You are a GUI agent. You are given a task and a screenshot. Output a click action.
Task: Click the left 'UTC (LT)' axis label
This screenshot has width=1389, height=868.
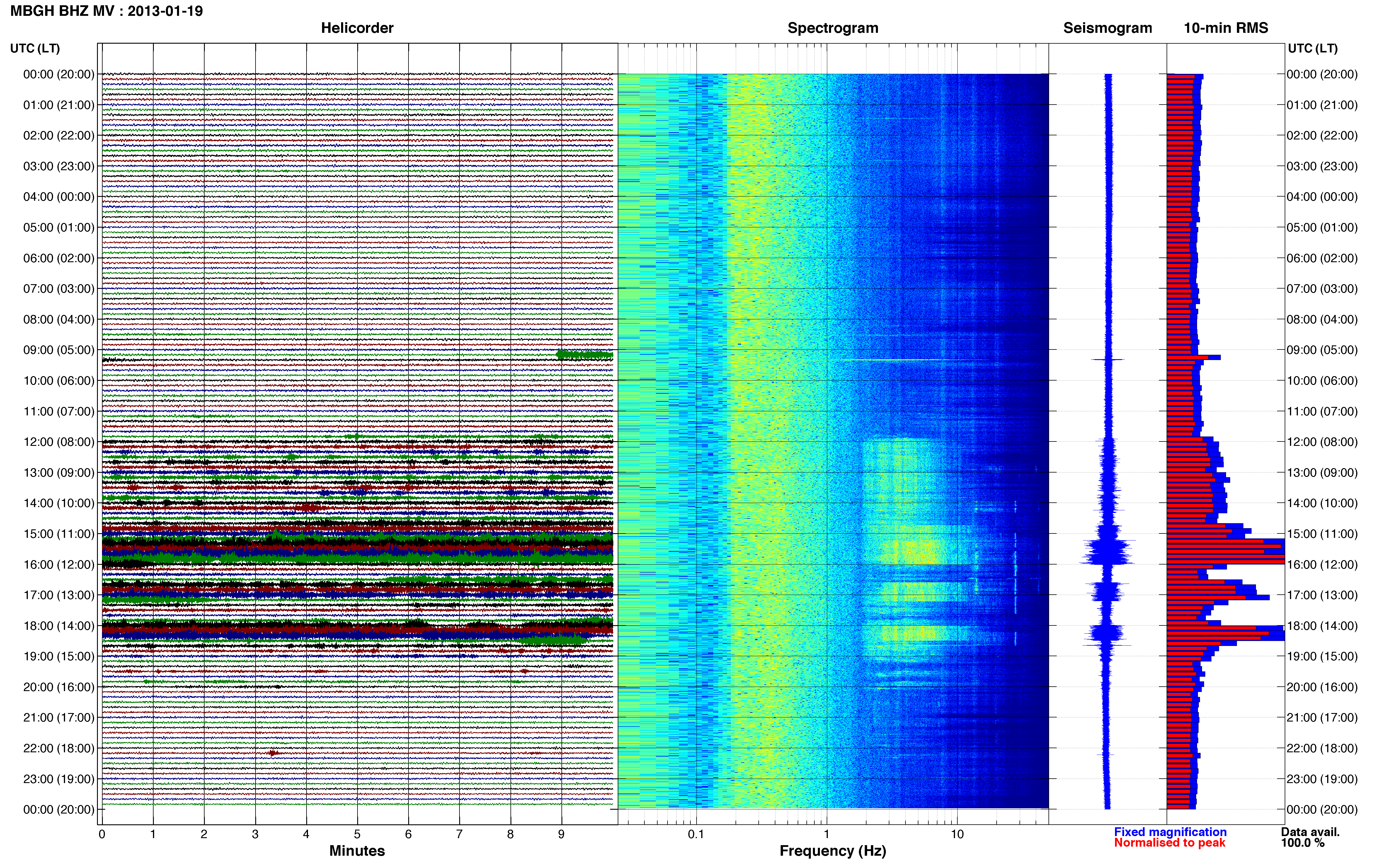point(35,48)
